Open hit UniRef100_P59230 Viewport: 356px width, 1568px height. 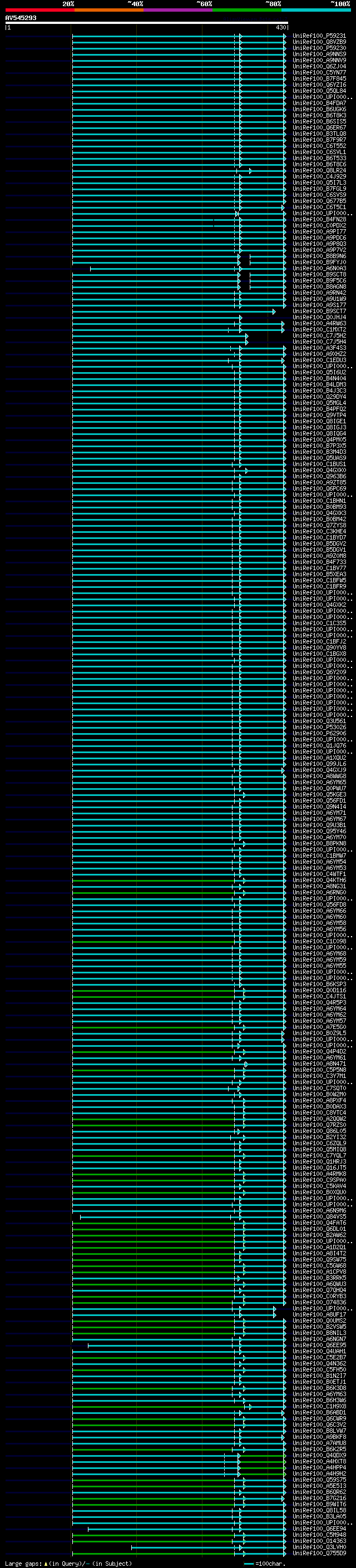(x=319, y=48)
